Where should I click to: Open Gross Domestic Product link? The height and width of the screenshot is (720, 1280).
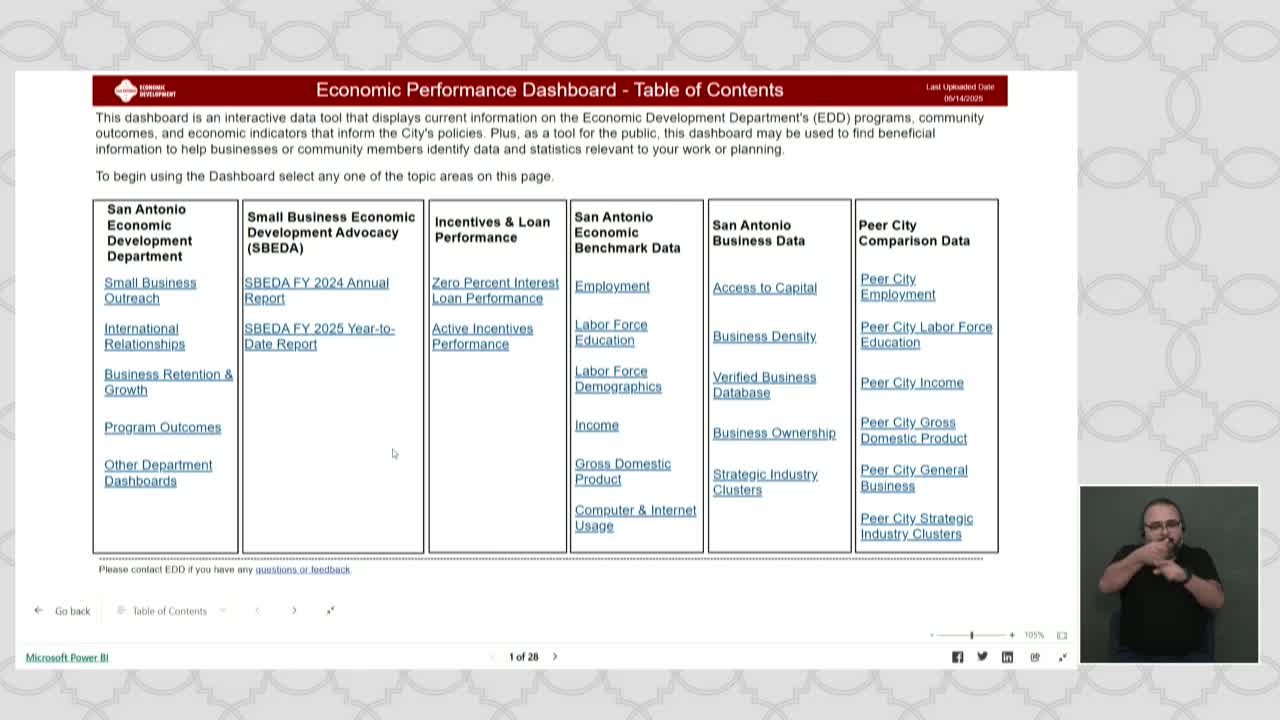(622, 471)
